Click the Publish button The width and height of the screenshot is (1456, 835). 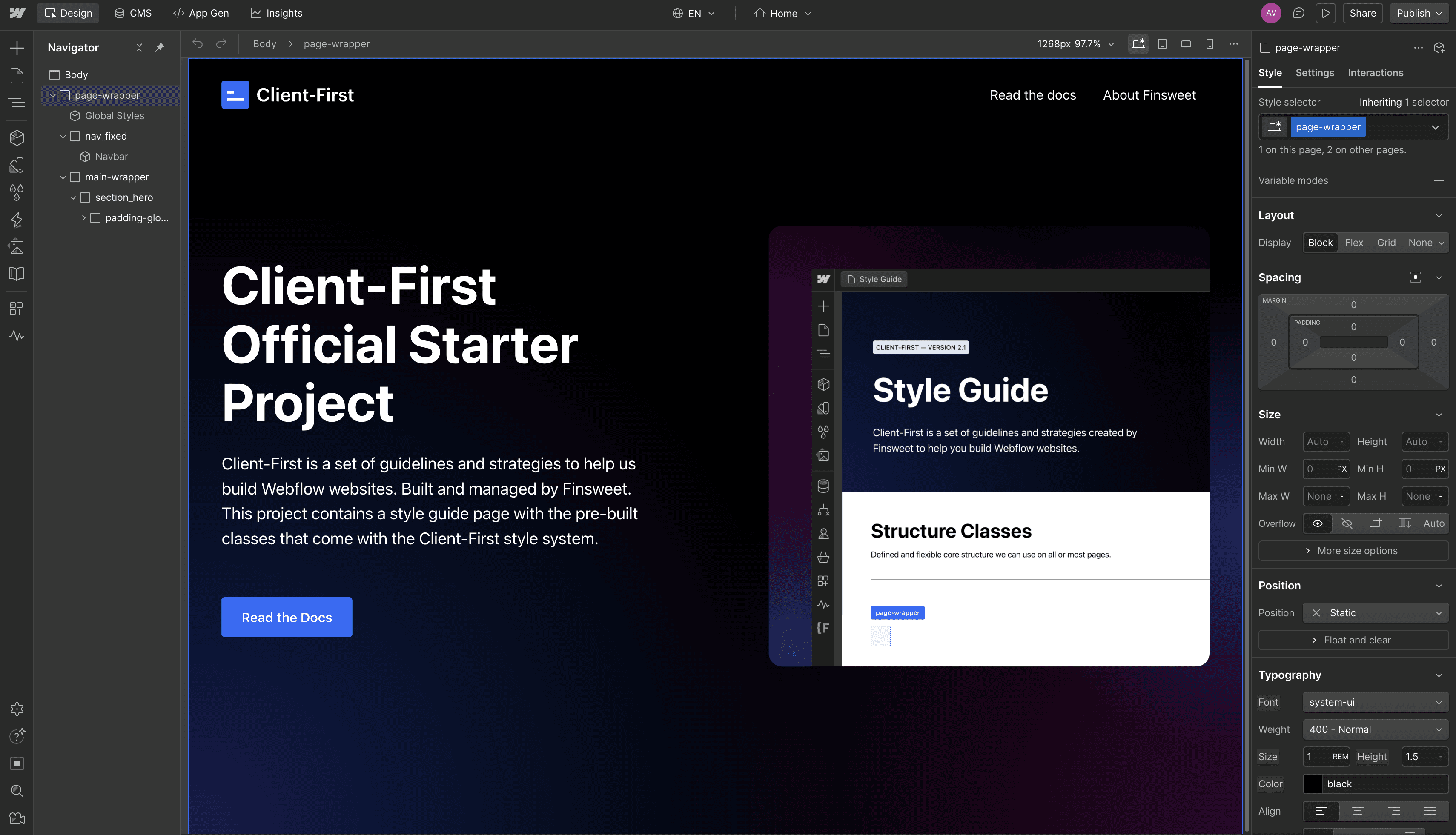tap(1420, 13)
